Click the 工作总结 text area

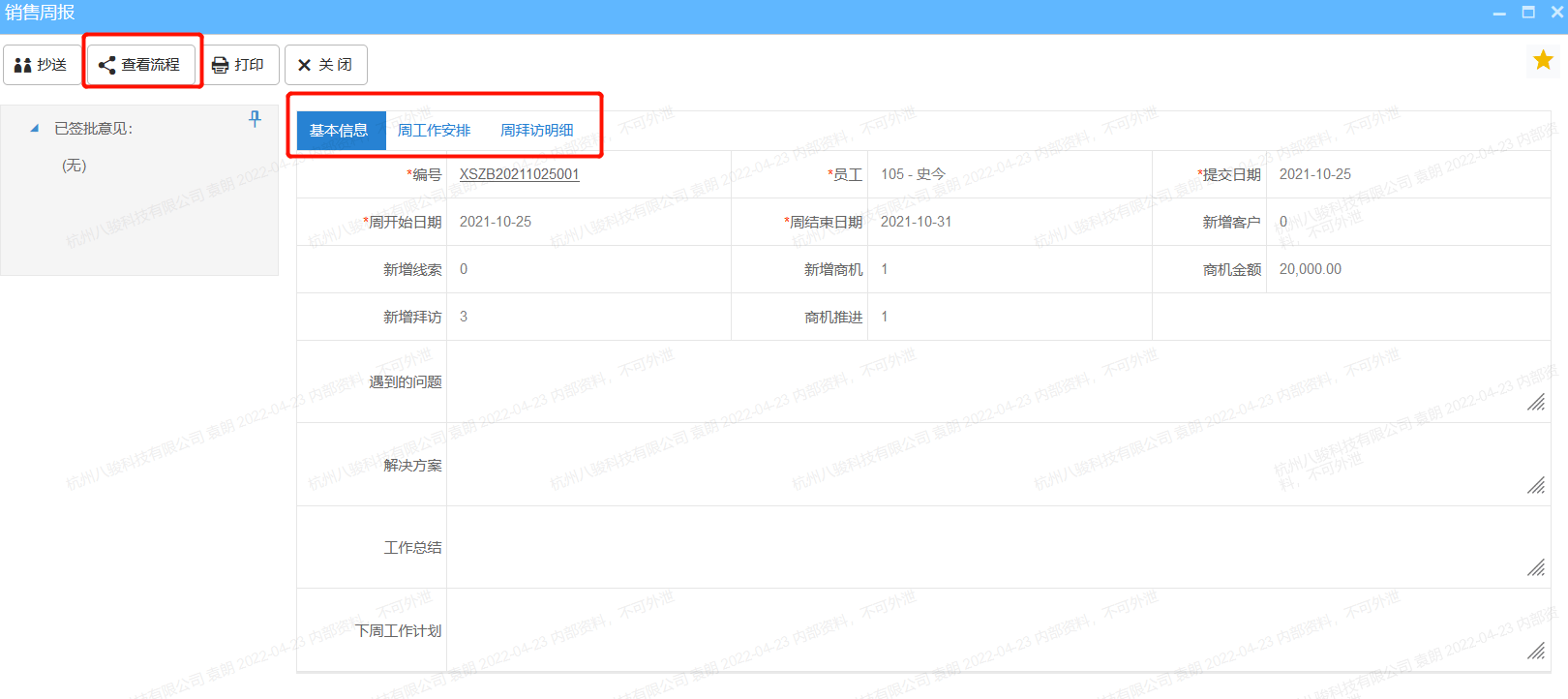pos(987,547)
